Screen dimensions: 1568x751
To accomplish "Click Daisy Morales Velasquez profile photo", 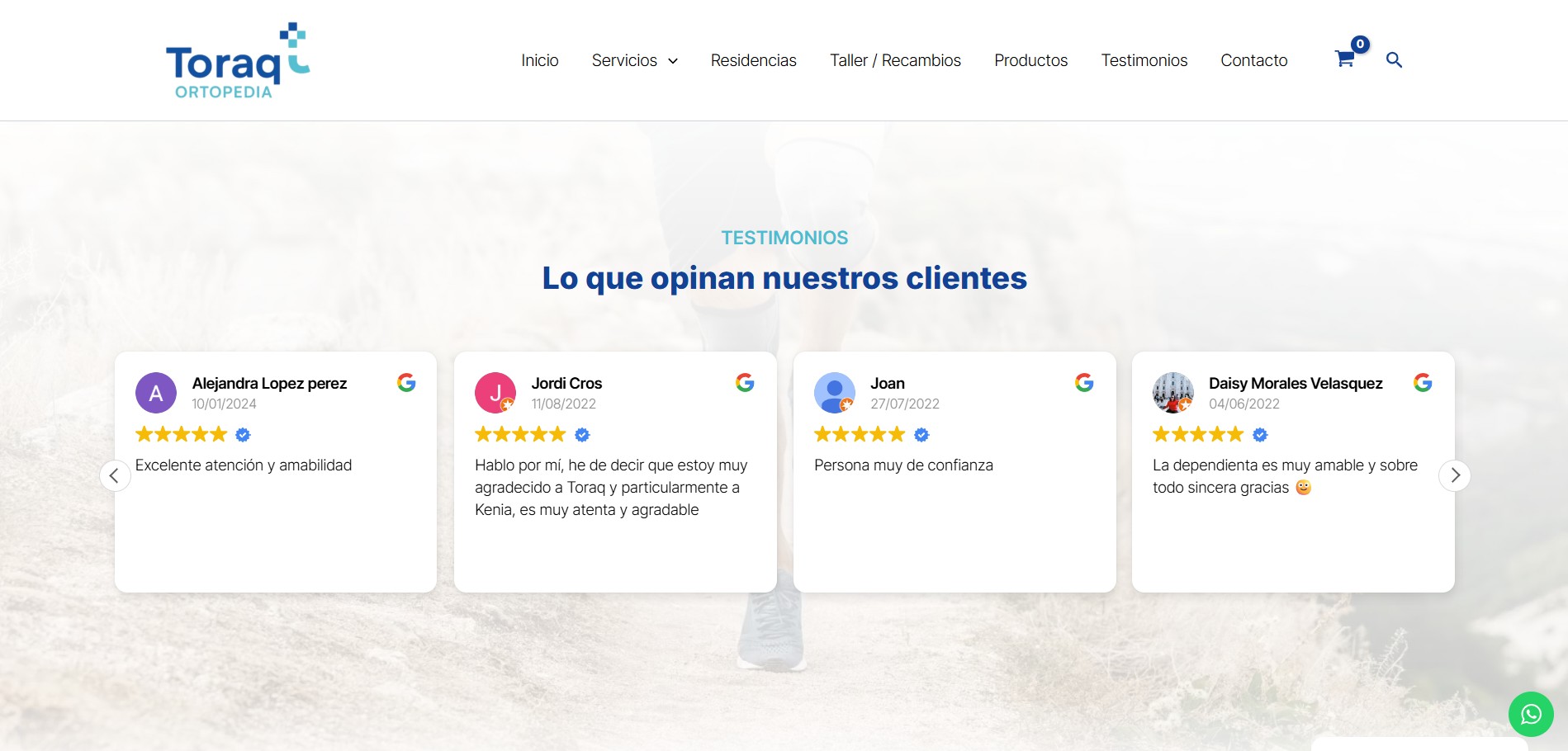I will (x=1172, y=393).
